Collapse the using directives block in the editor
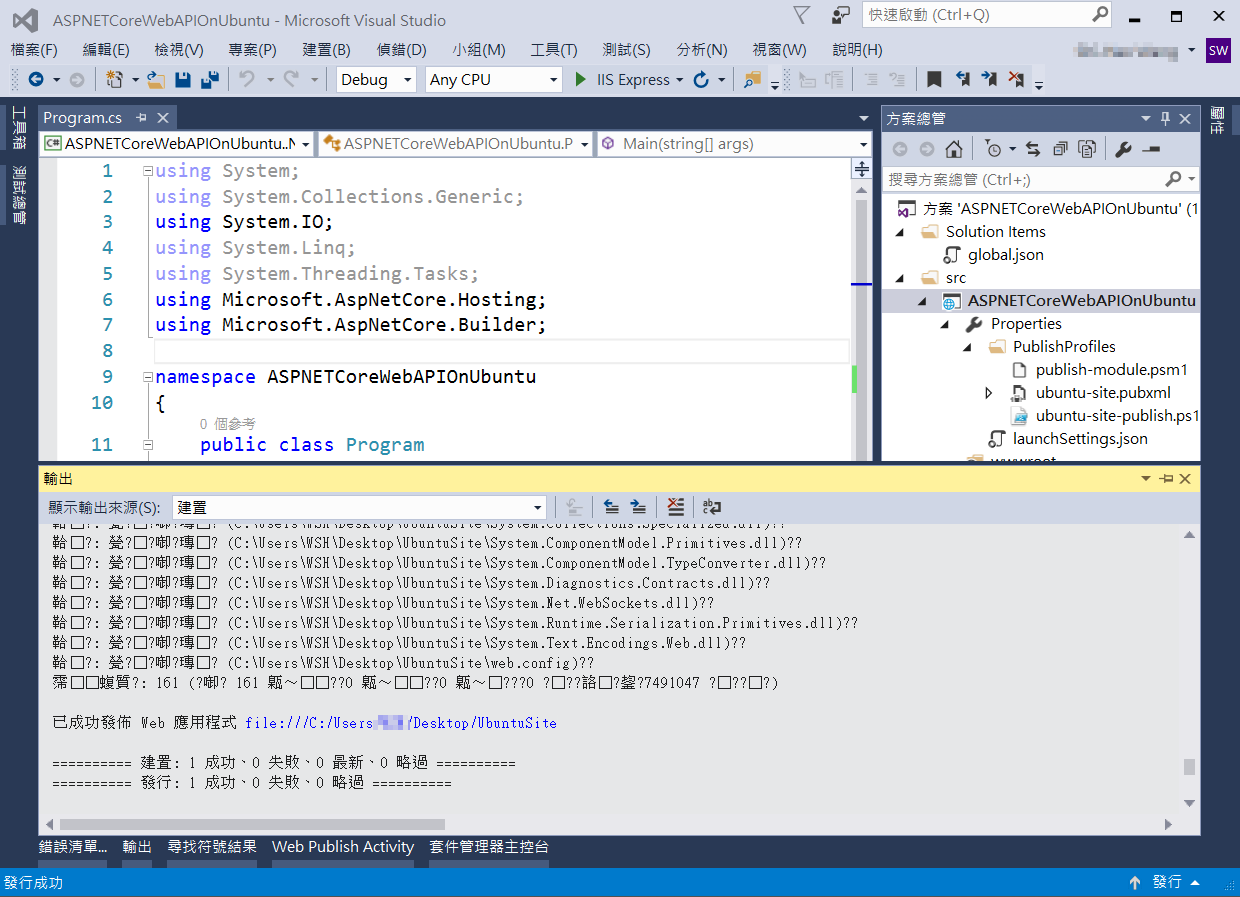 coord(147,171)
